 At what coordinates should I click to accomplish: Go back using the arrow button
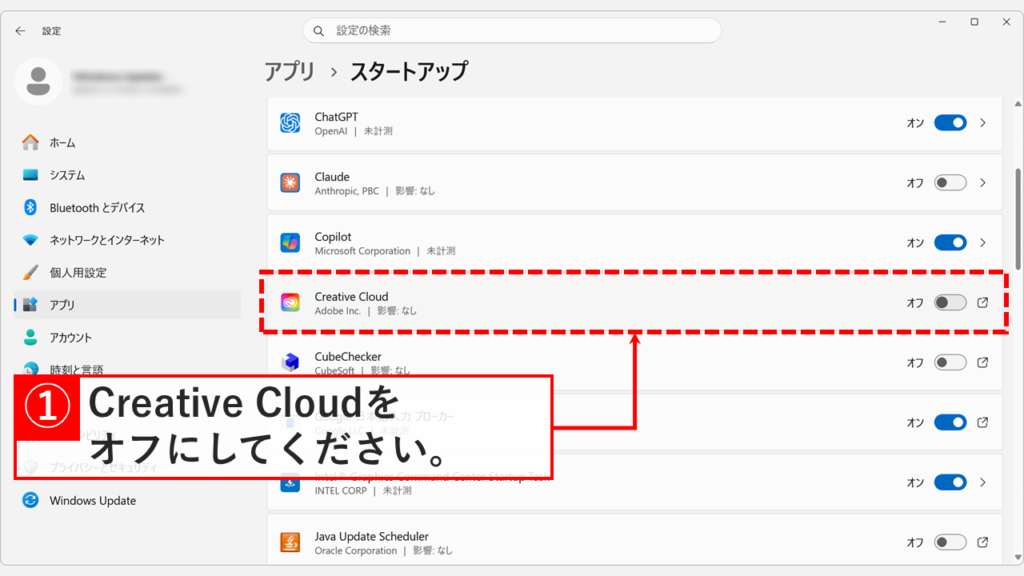tap(20, 30)
